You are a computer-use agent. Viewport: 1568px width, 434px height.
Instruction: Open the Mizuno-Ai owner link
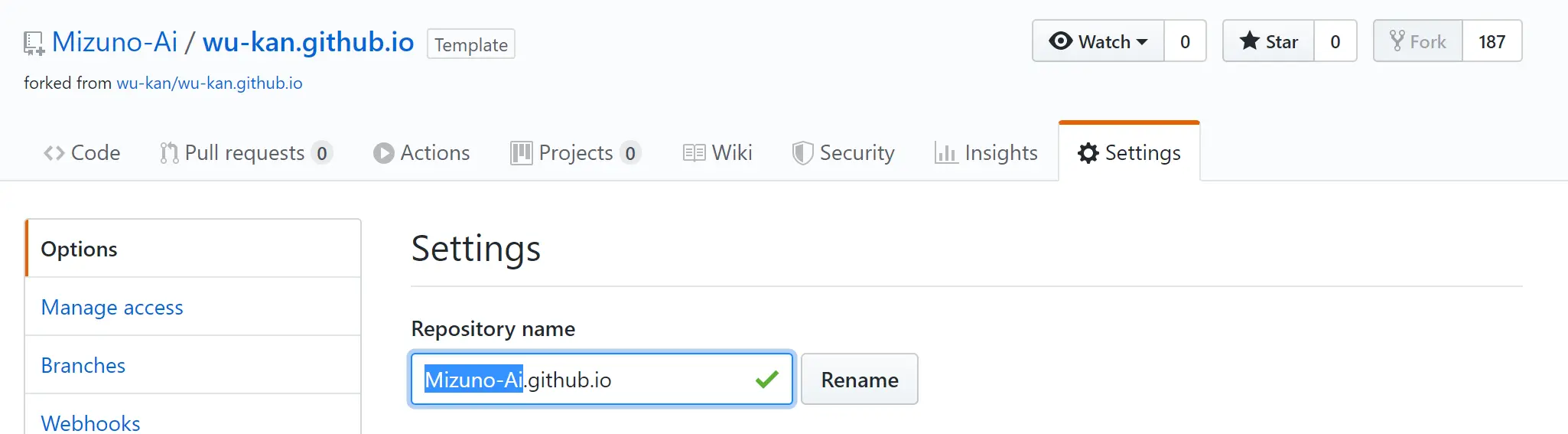click(115, 42)
